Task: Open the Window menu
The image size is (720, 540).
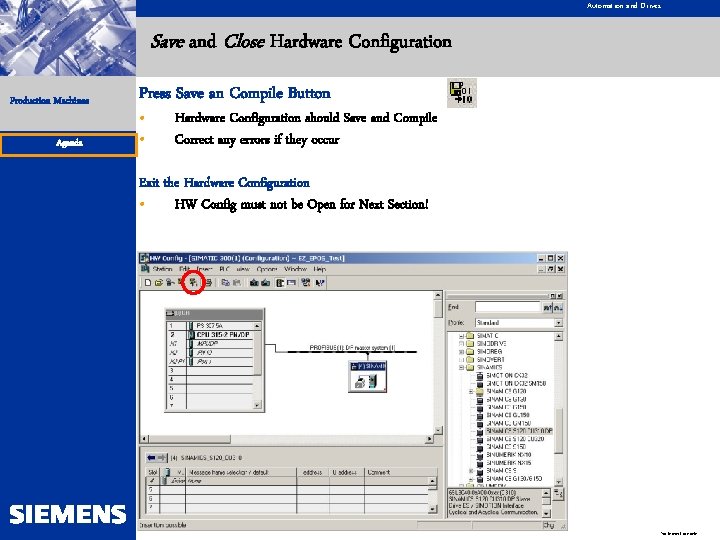Action: point(295,269)
